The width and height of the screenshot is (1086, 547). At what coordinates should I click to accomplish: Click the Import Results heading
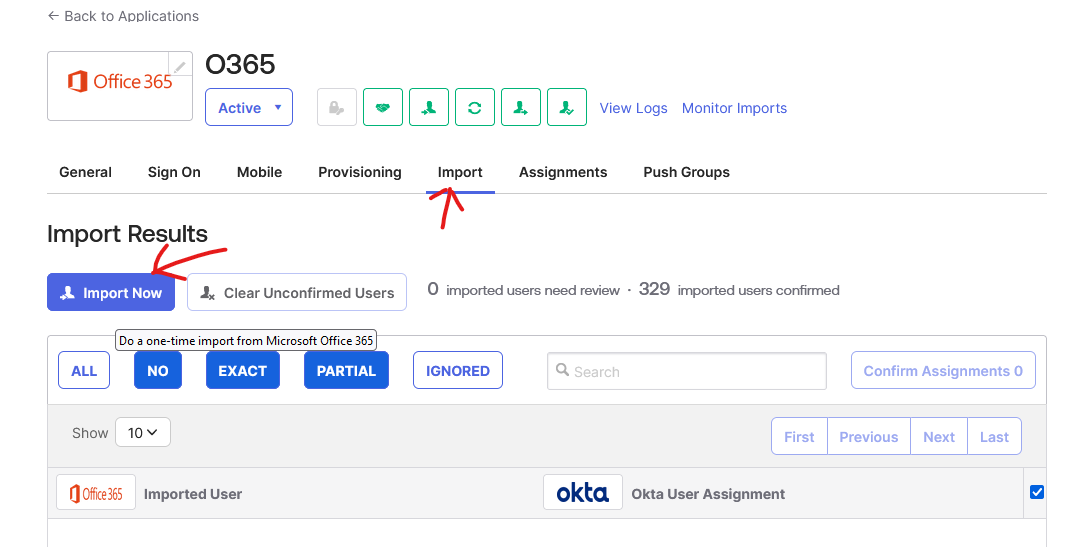coord(127,234)
